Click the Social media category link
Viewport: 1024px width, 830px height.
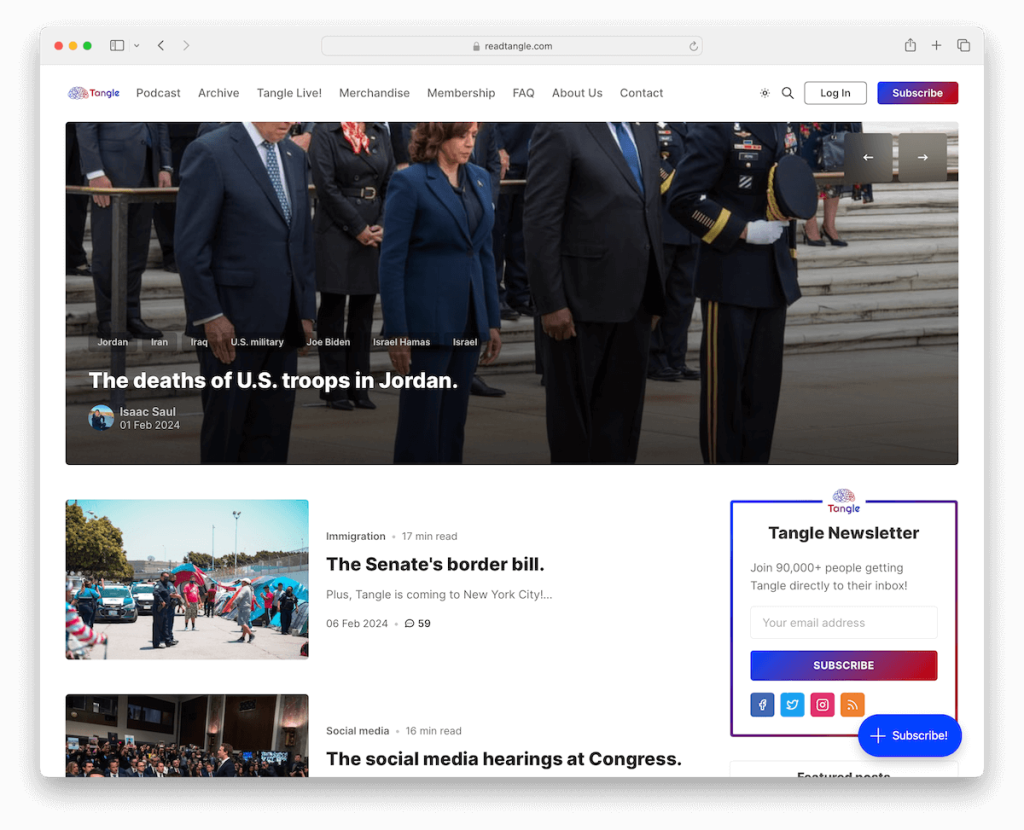click(x=358, y=731)
